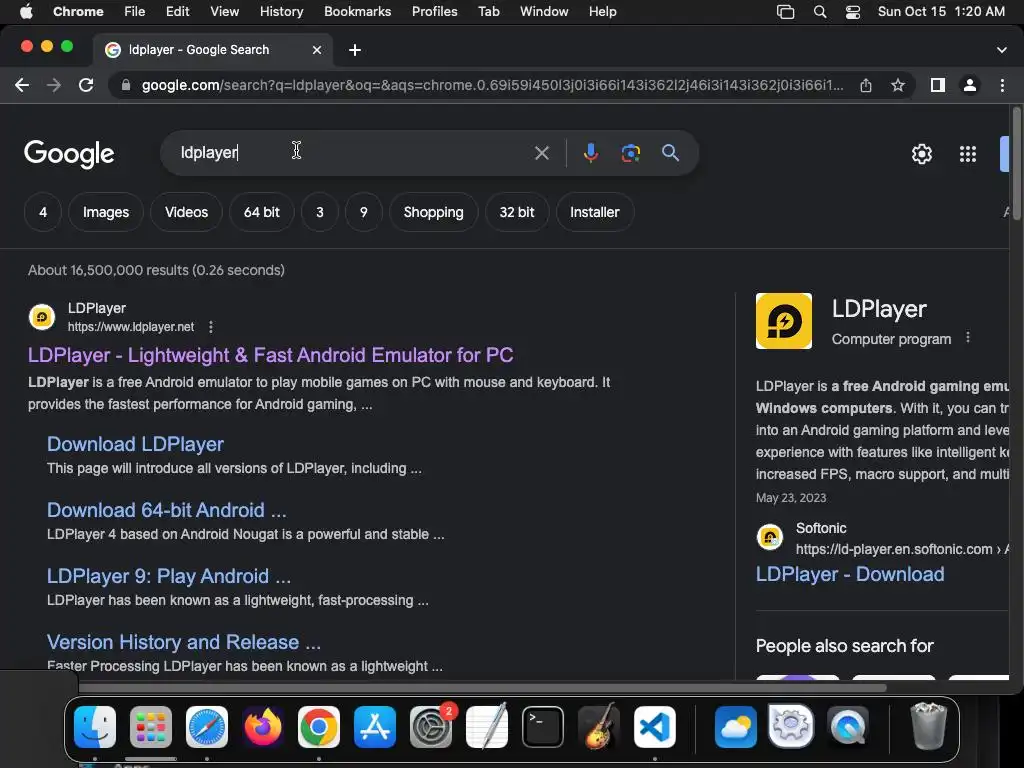The image size is (1024, 768).
Task: Open Chrome three-dot menu
Action: click(x=1002, y=85)
